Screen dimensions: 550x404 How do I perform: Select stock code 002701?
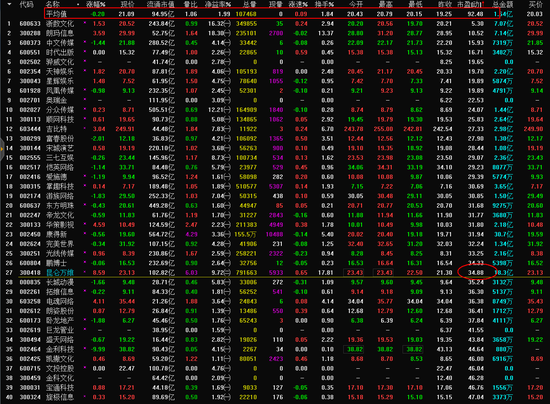tap(30, 100)
